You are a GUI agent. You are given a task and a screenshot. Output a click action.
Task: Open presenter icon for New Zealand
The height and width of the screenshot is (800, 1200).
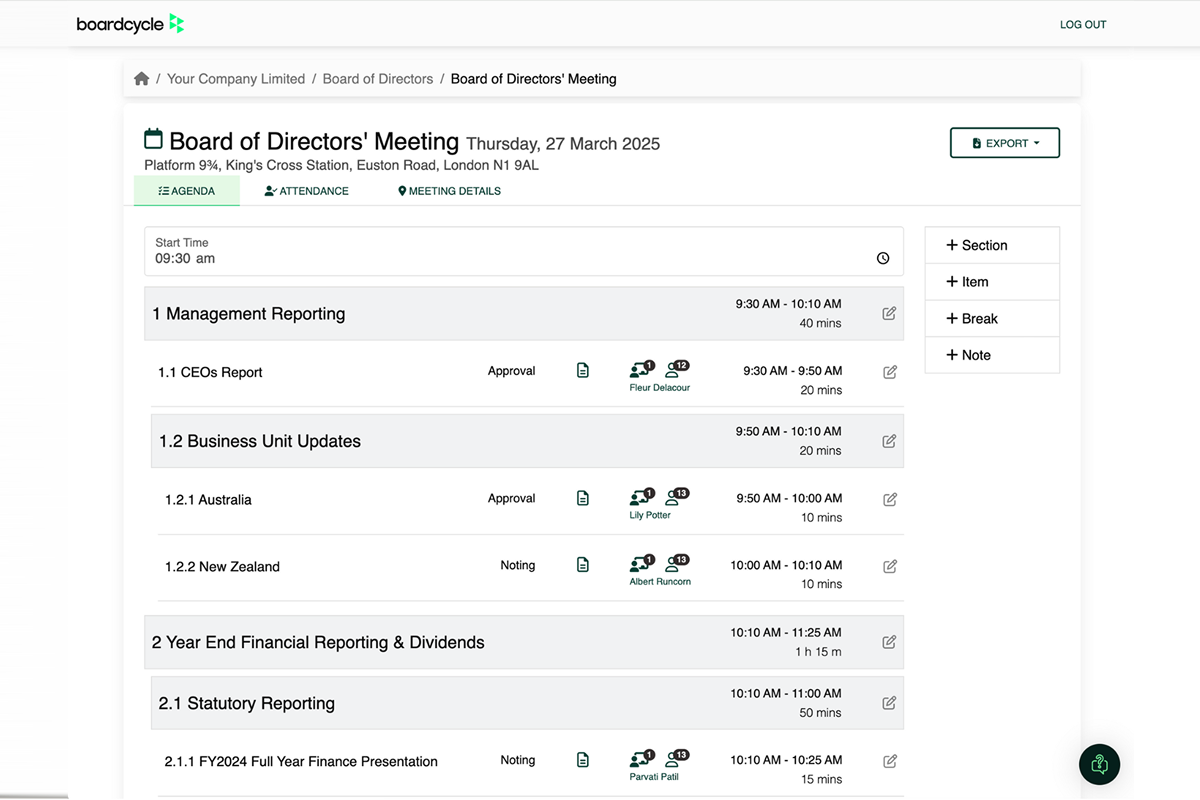640,564
